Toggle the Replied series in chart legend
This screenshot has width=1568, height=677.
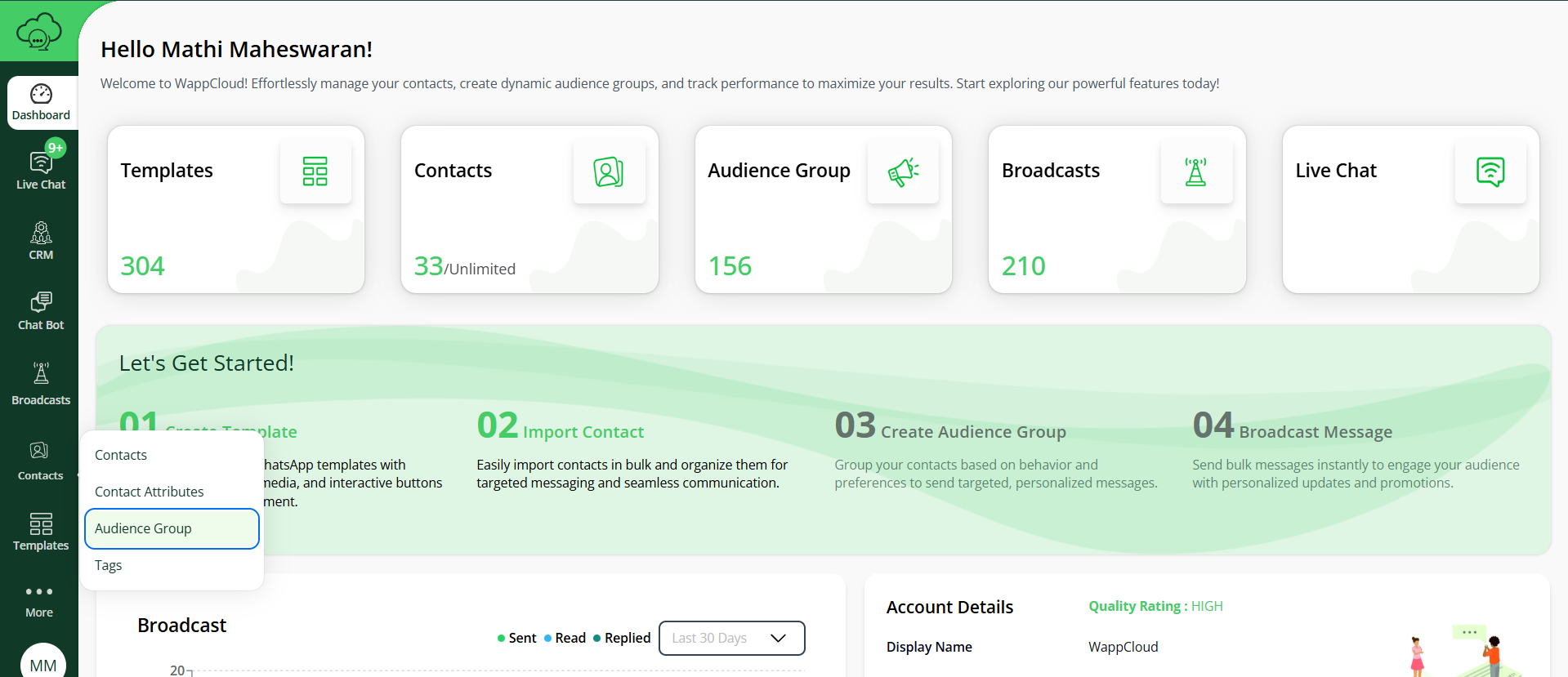(x=622, y=638)
